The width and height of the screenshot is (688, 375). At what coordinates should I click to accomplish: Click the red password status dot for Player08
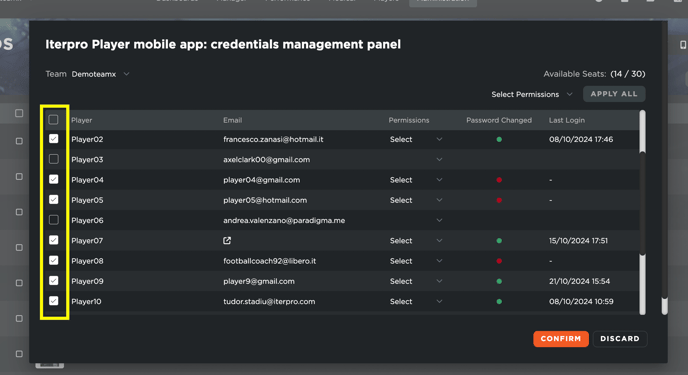click(x=499, y=261)
